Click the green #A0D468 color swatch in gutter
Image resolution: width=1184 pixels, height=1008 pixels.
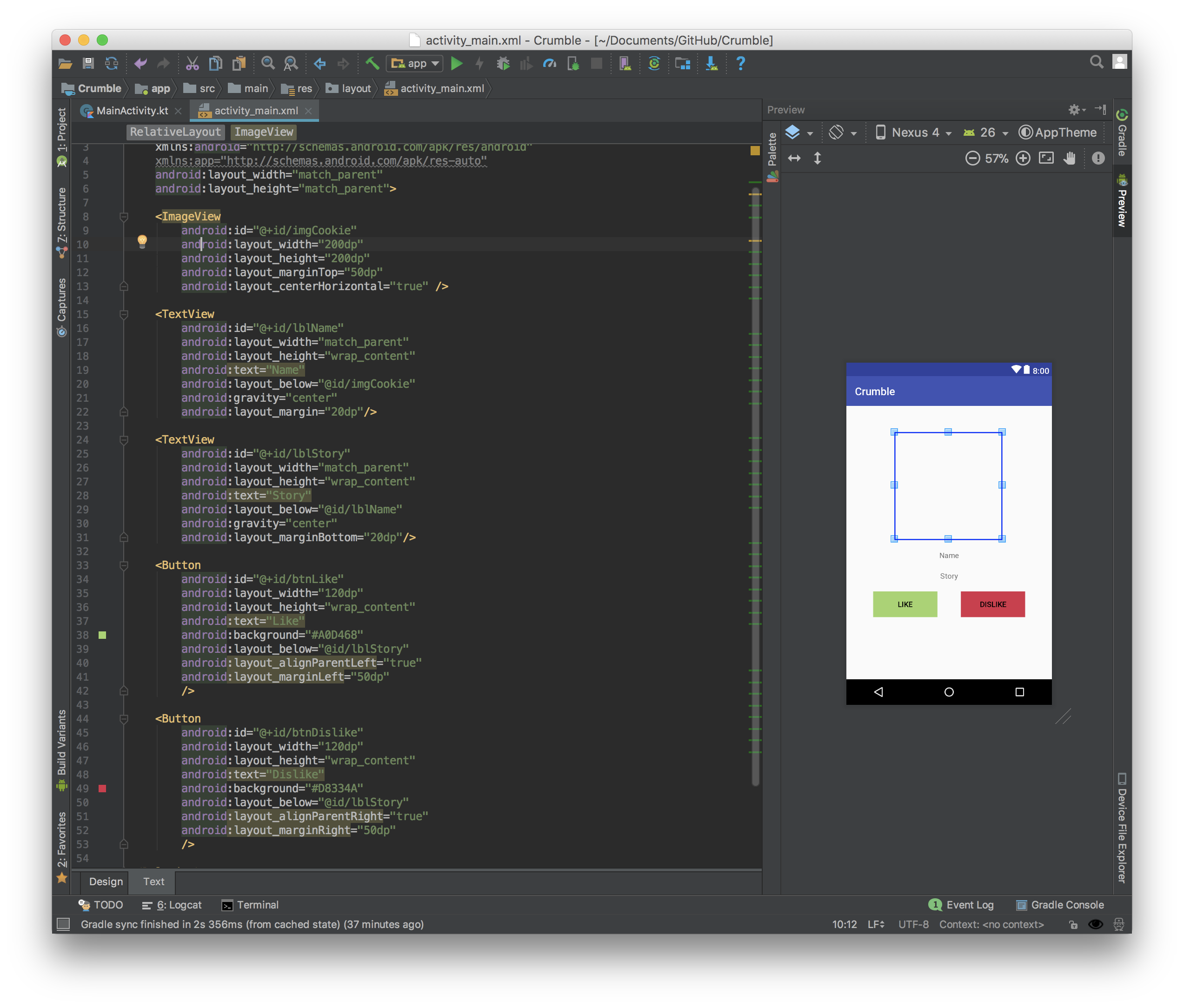102,636
